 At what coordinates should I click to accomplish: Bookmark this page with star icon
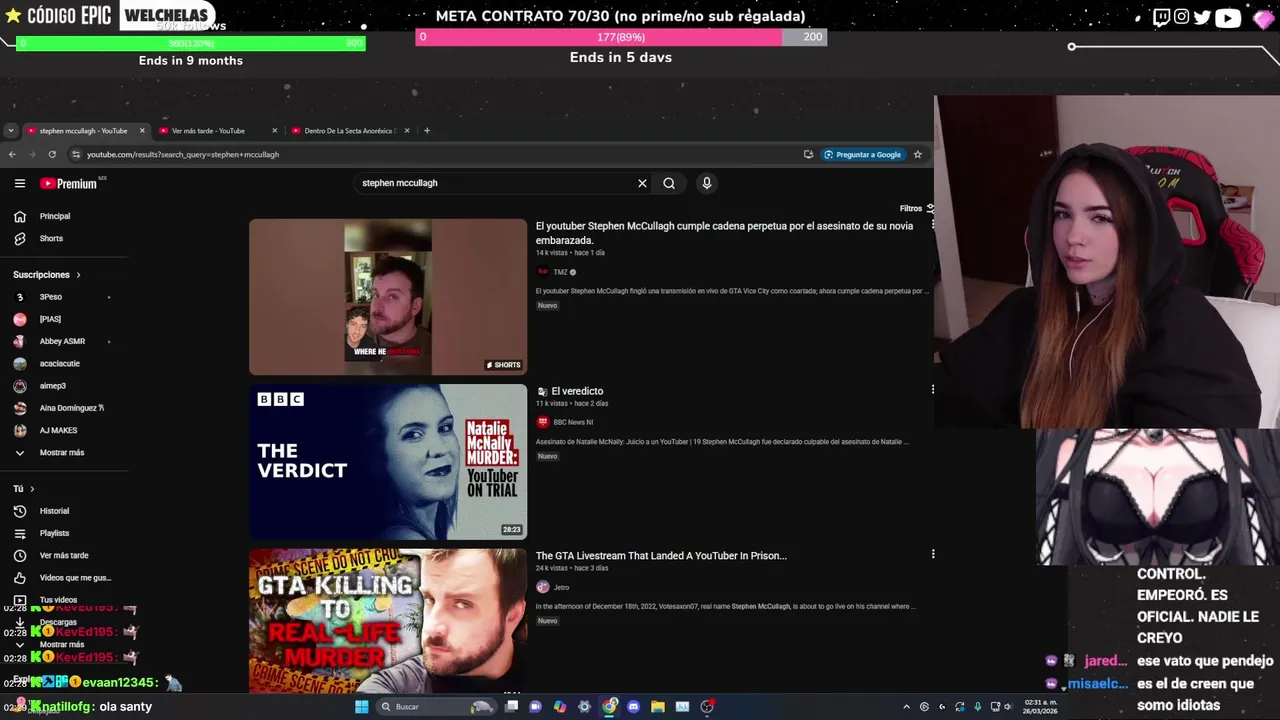(x=917, y=154)
